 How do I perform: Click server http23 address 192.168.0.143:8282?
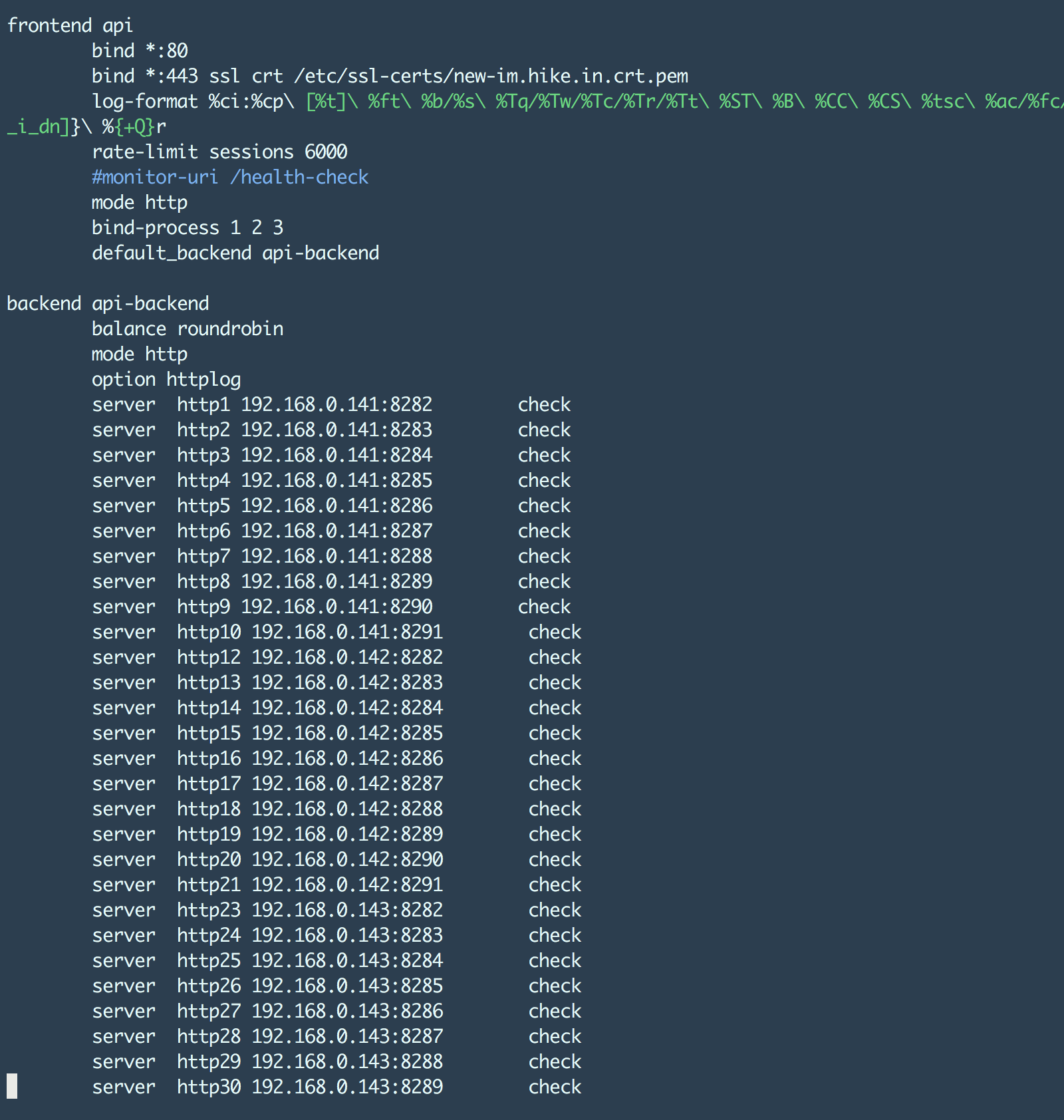pos(347,910)
